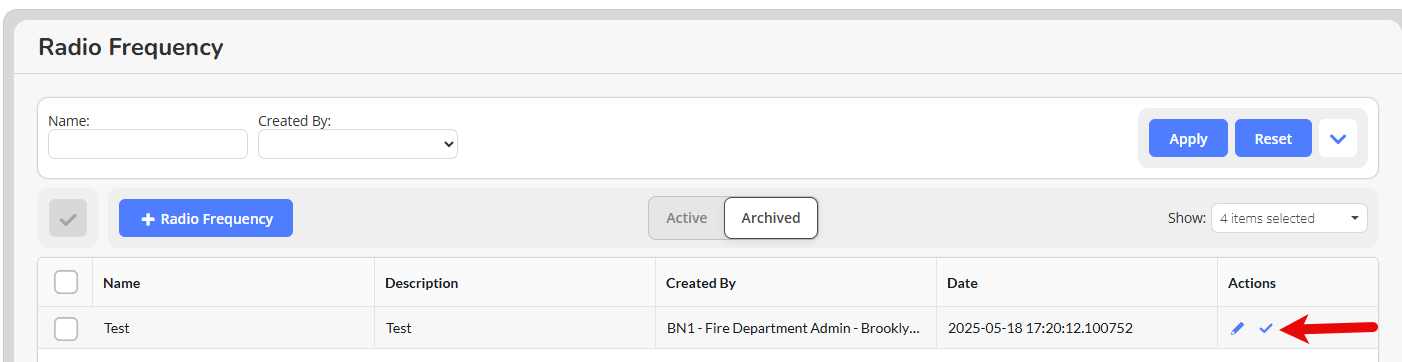Sort by the Name column header

122,283
